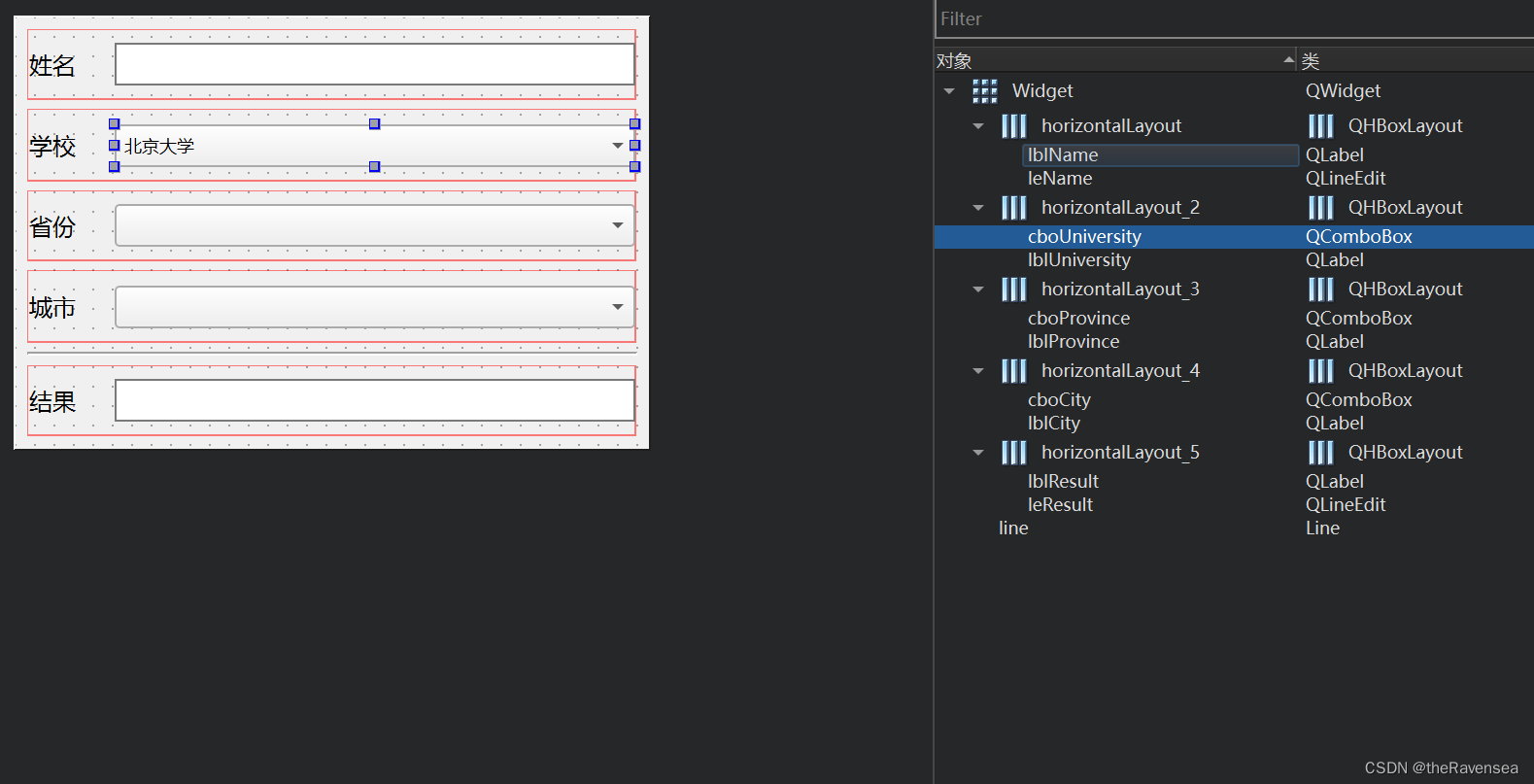Select leName in the object tree
Viewport: 1534px width, 784px height.
(x=1060, y=179)
